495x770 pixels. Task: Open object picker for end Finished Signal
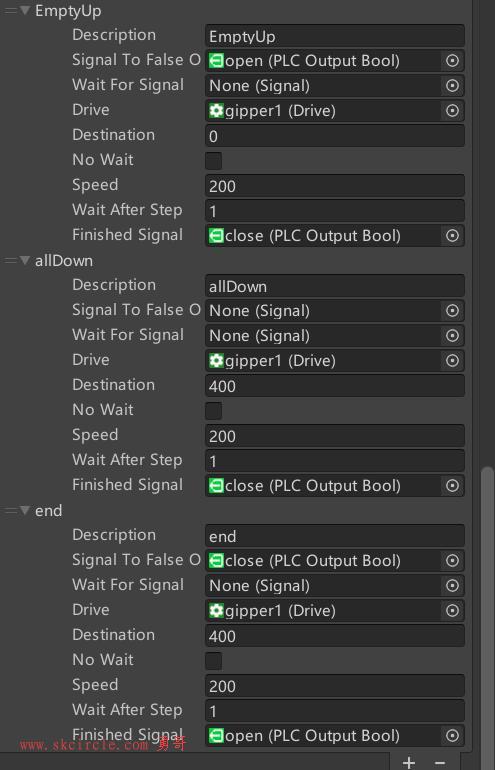pyautogui.click(x=452, y=736)
